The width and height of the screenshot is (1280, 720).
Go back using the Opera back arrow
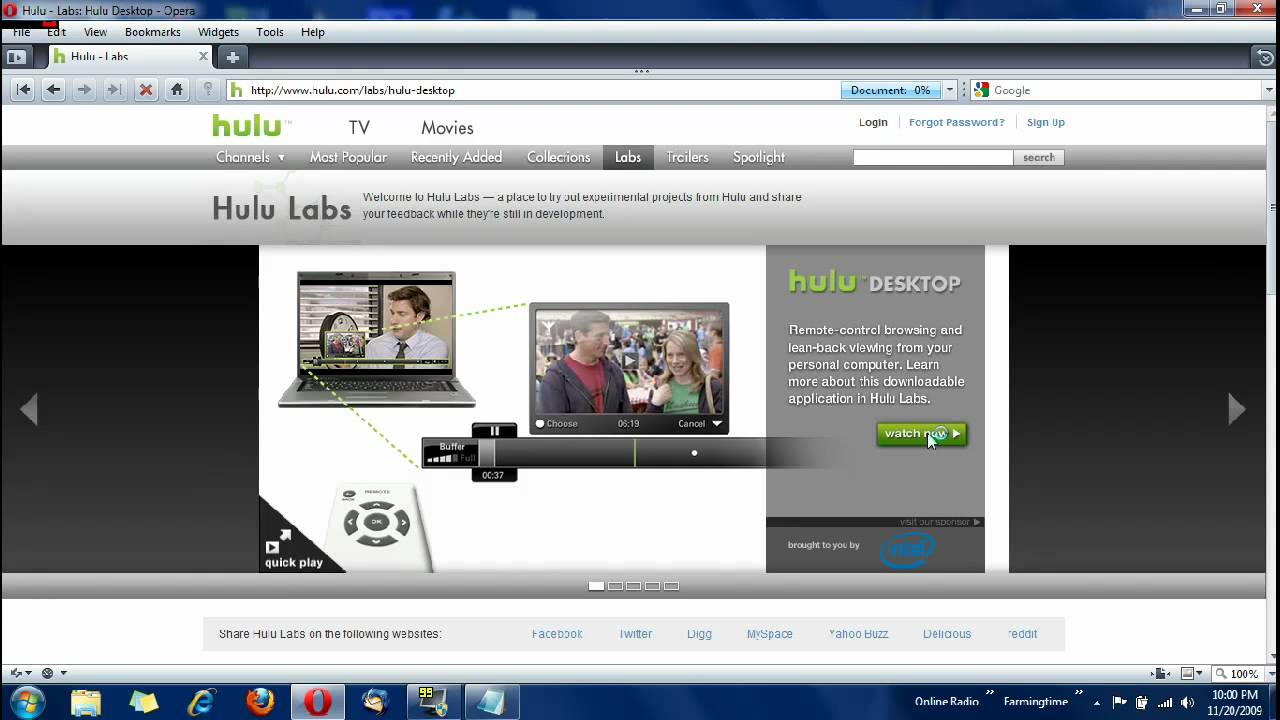tap(53, 90)
